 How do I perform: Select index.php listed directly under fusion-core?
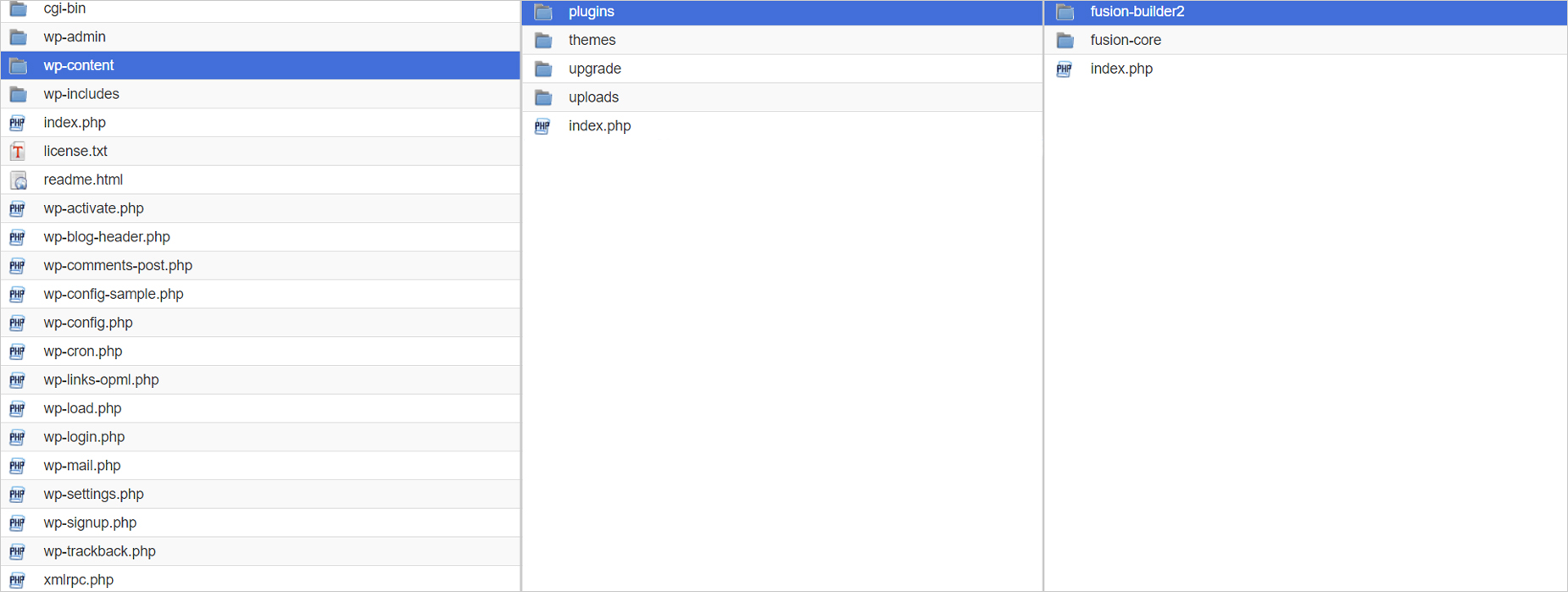coord(1121,69)
